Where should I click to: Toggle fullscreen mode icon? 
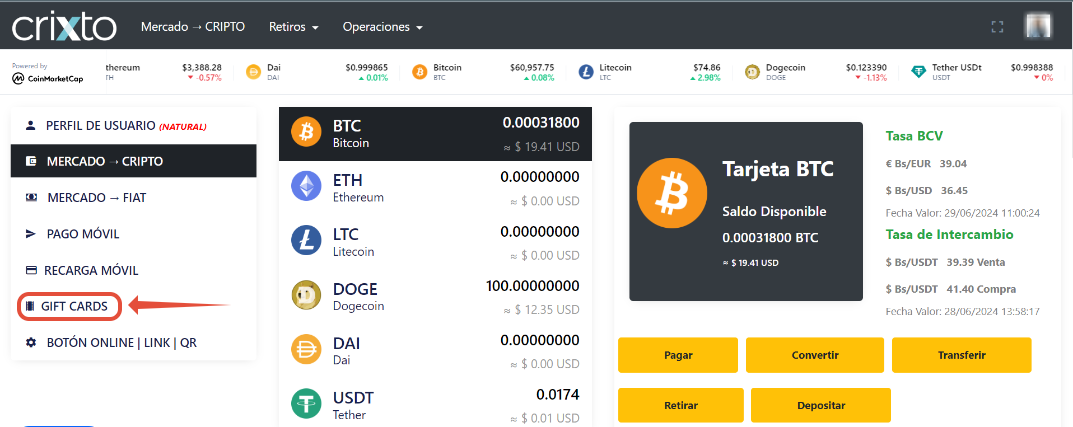pos(997,27)
